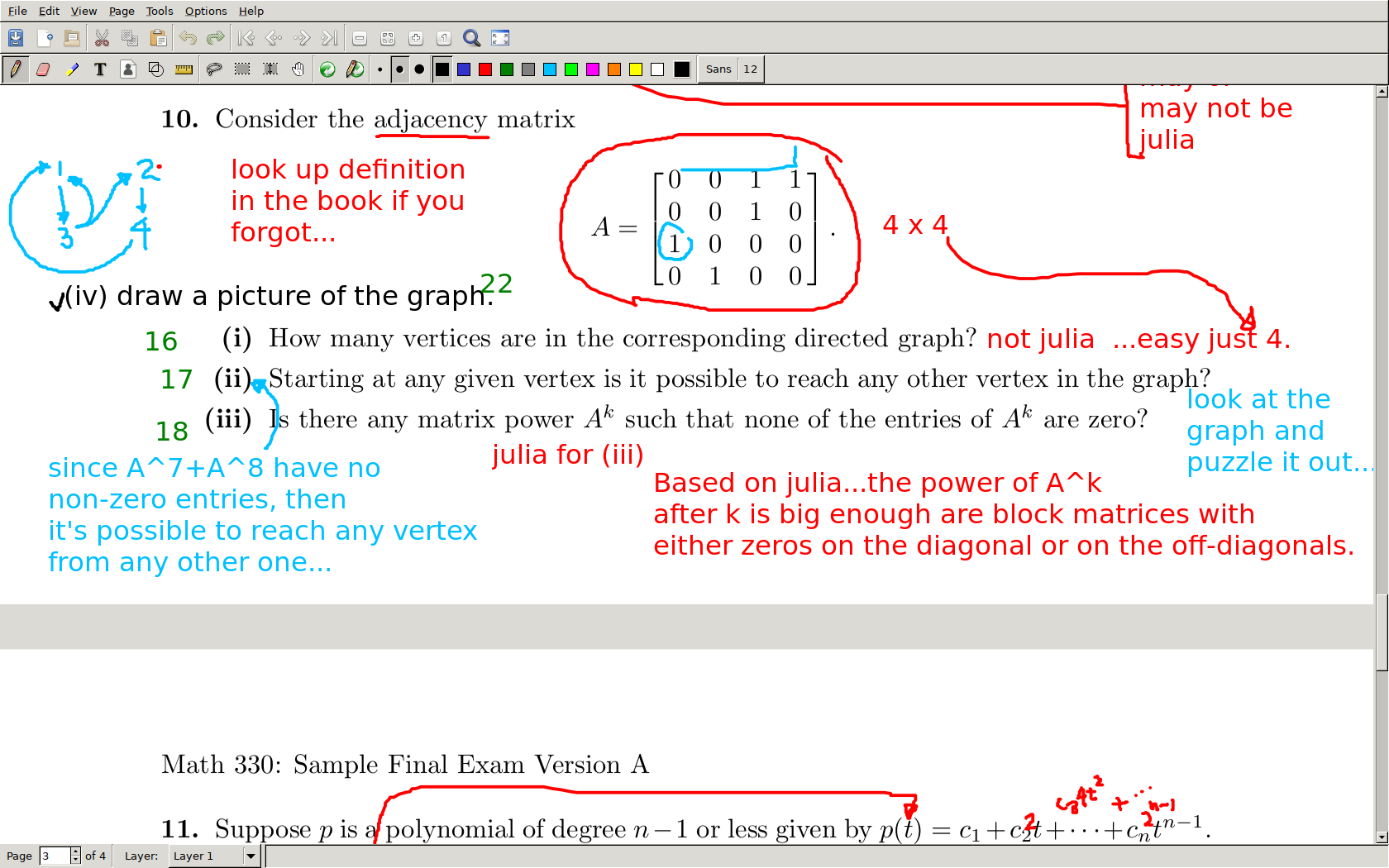Image resolution: width=1389 pixels, height=868 pixels.
Task: Enable the Shape Recognizer toggle
Action: pyautogui.click(x=155, y=69)
